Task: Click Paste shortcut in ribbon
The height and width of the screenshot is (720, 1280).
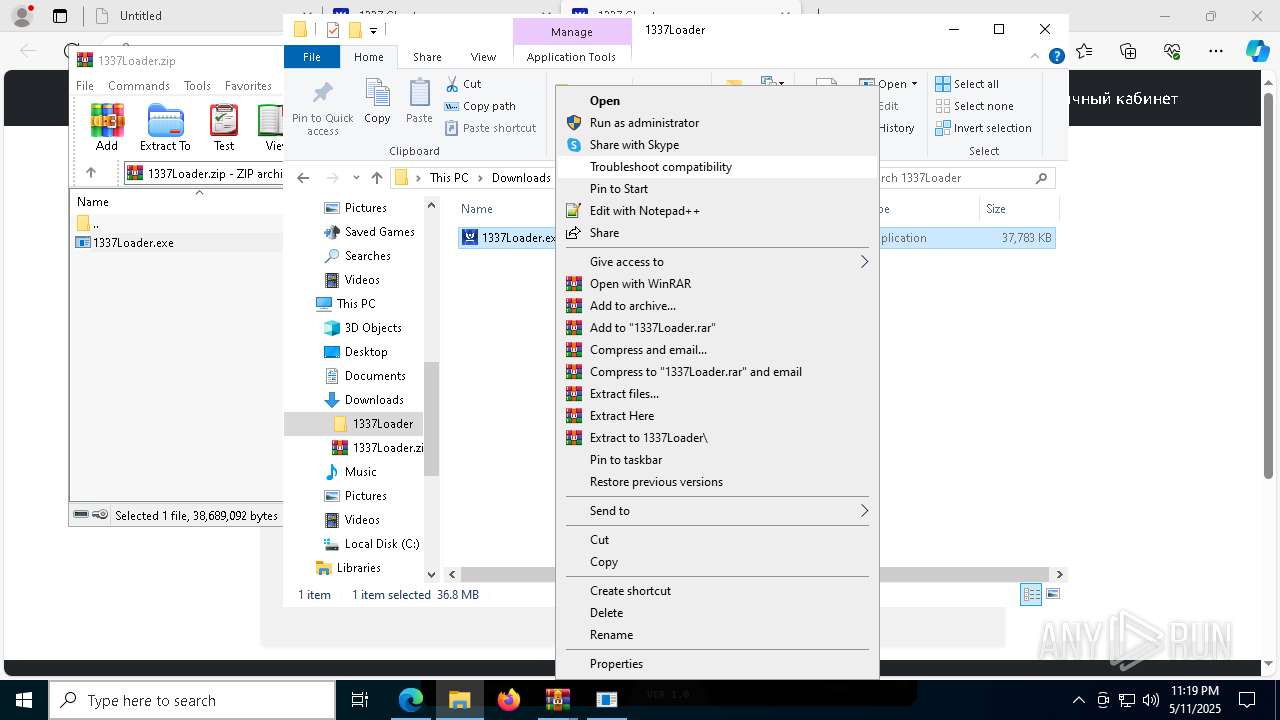Action: pos(490,128)
